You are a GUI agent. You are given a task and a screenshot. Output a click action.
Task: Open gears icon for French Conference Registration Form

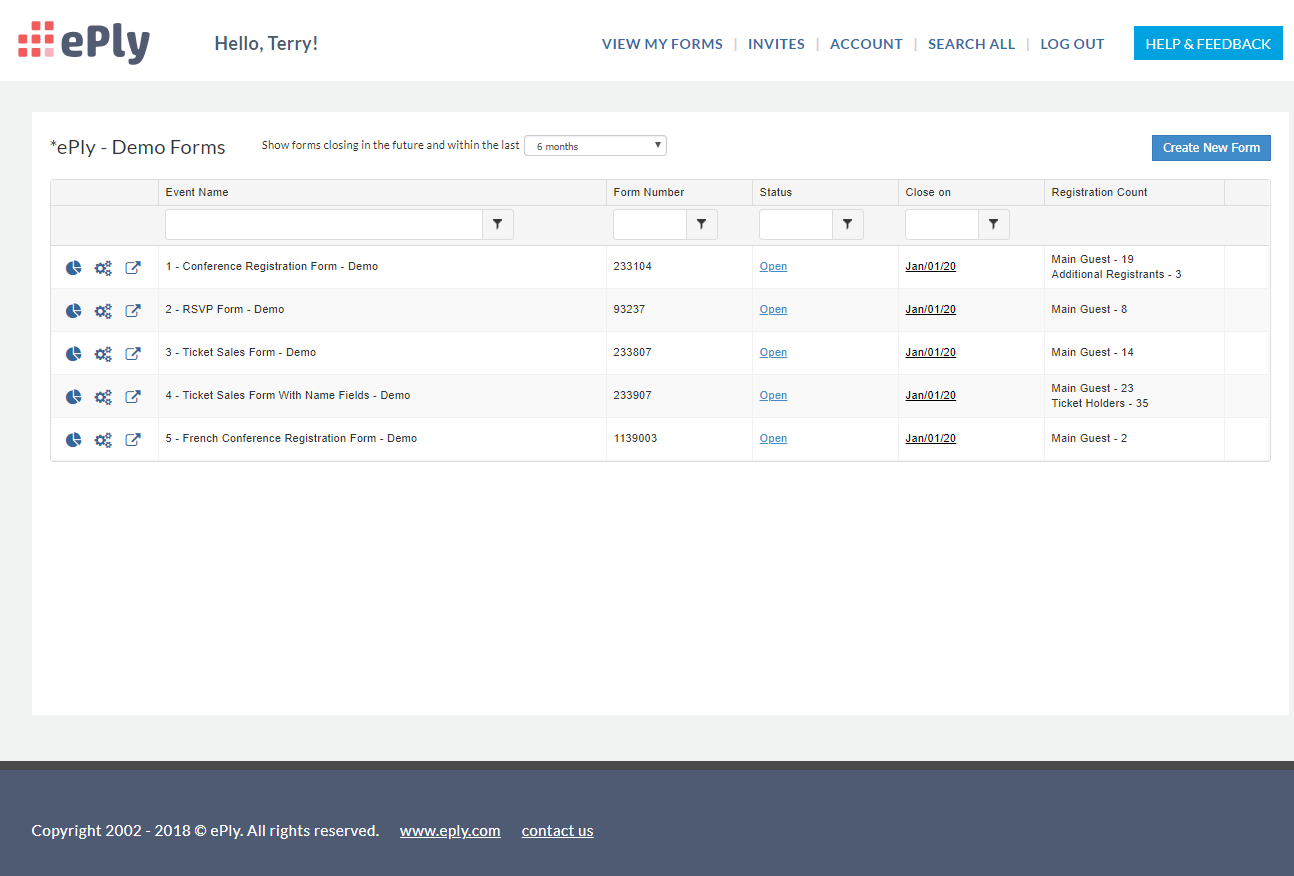[x=103, y=440]
